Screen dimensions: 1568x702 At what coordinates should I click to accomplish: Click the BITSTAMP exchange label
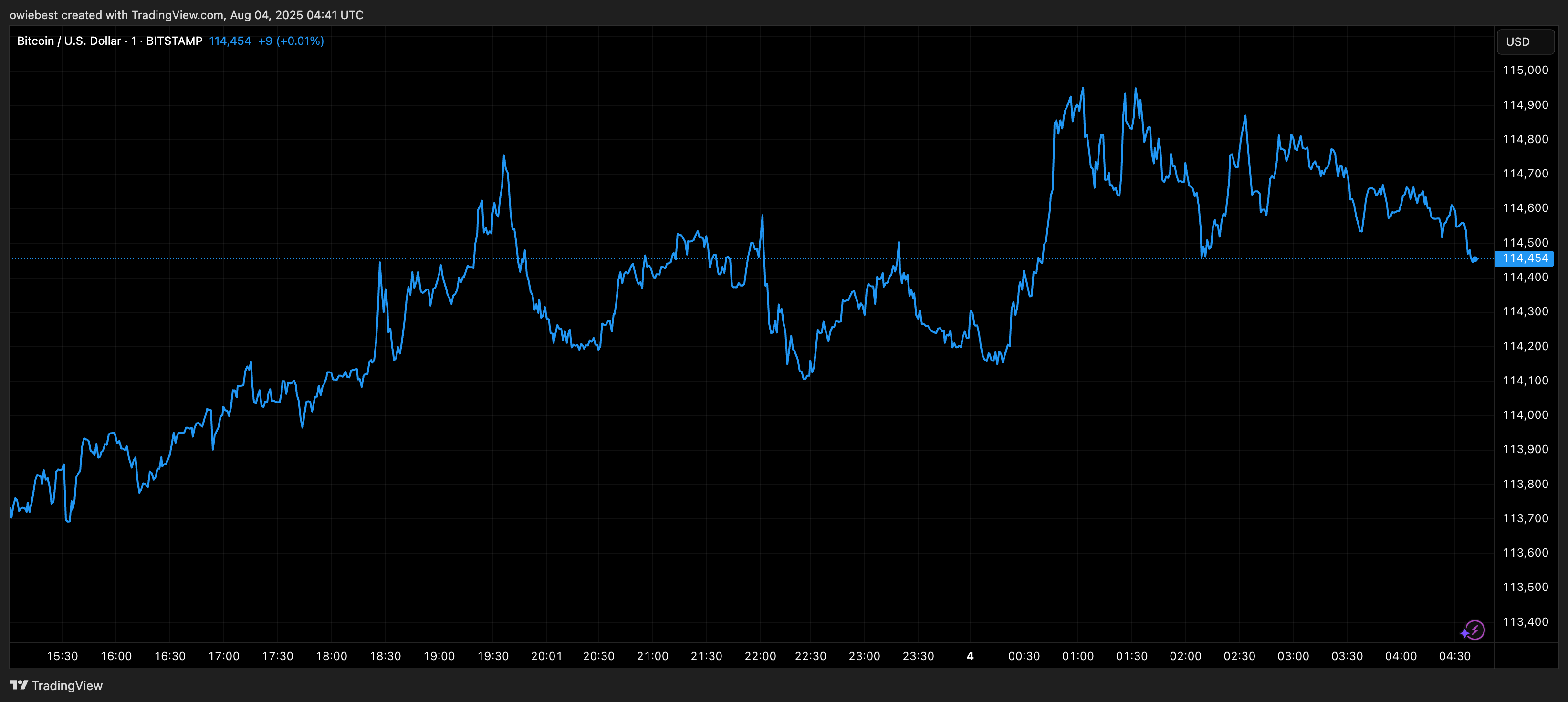[175, 41]
